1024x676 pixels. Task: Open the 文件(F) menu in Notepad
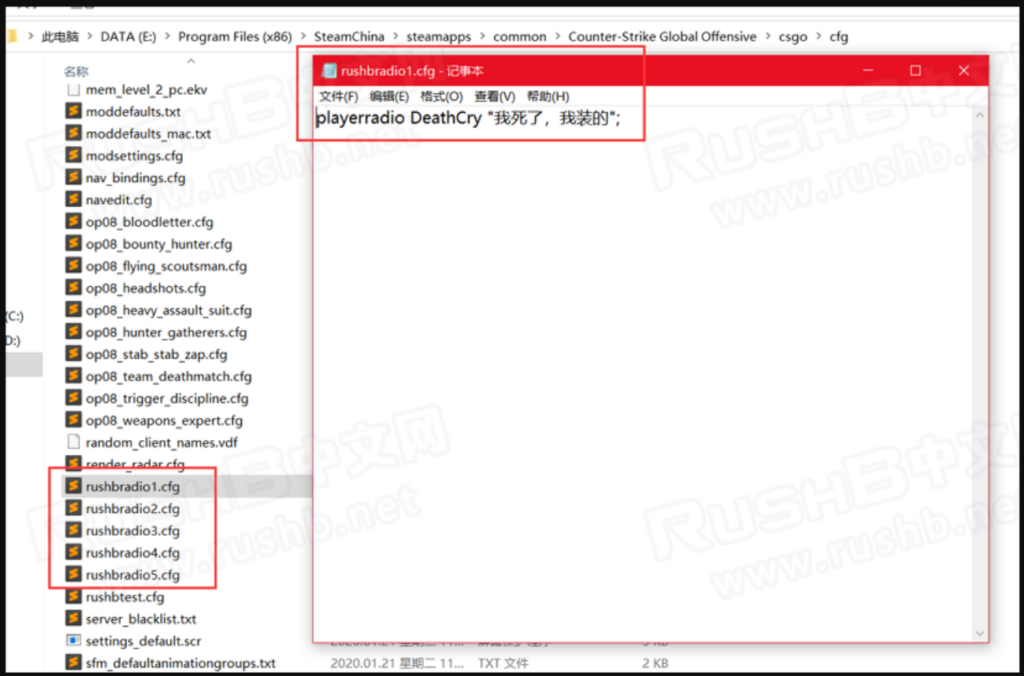tap(338, 97)
